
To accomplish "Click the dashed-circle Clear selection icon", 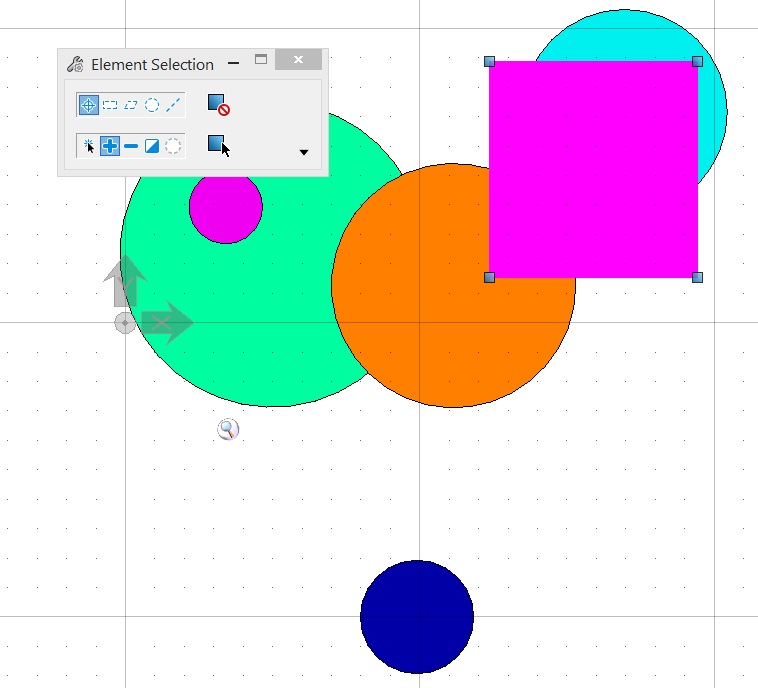I will click(x=173, y=146).
